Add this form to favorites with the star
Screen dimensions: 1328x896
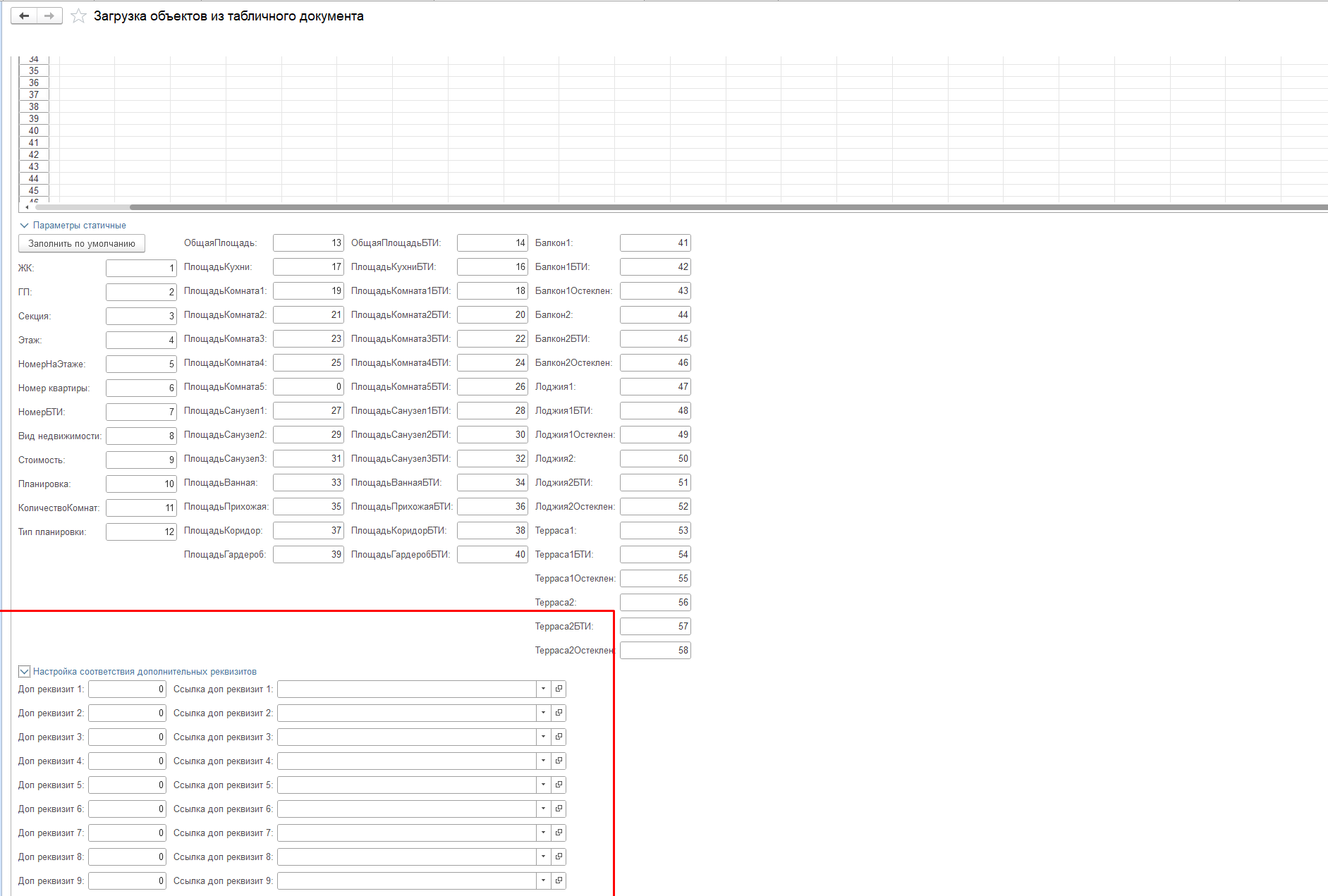click(x=78, y=16)
